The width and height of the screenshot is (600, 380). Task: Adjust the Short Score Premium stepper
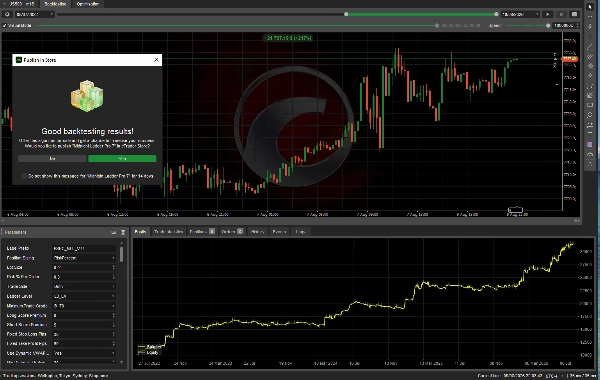click(113, 325)
